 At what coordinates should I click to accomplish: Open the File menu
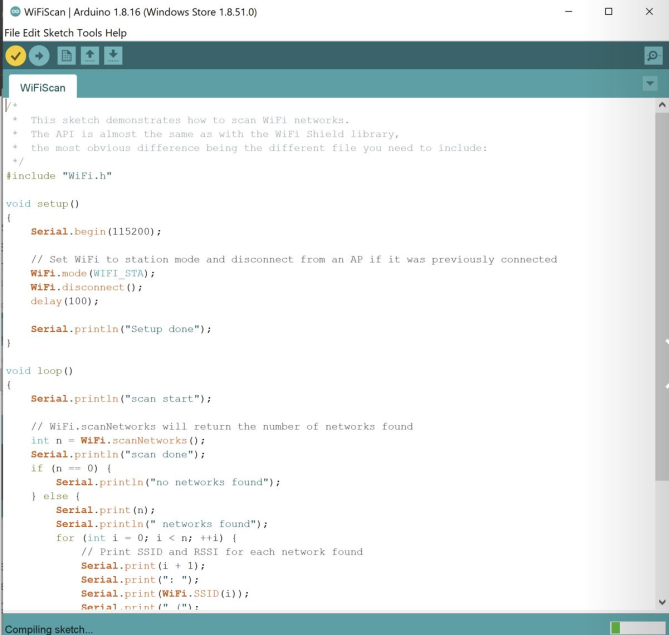point(12,33)
